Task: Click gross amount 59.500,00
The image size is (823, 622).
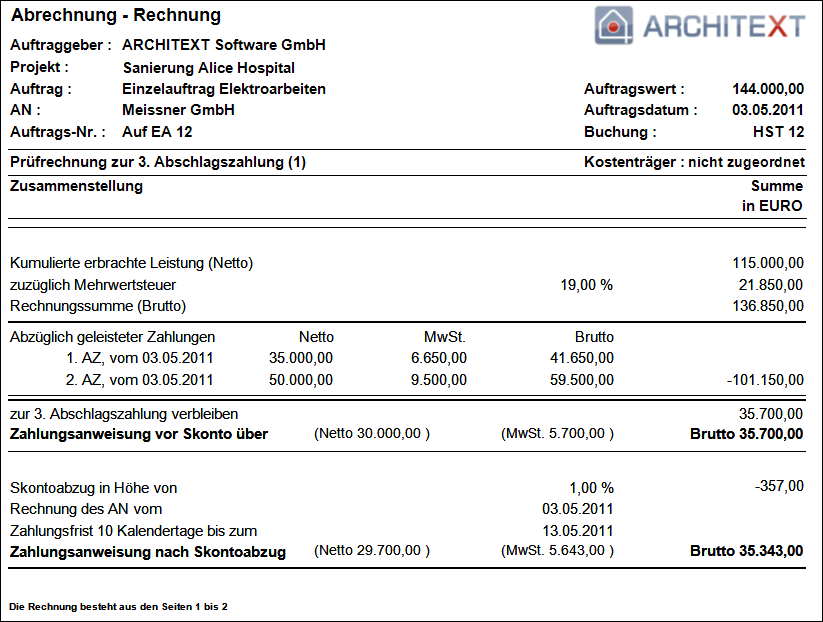Action: (x=582, y=379)
